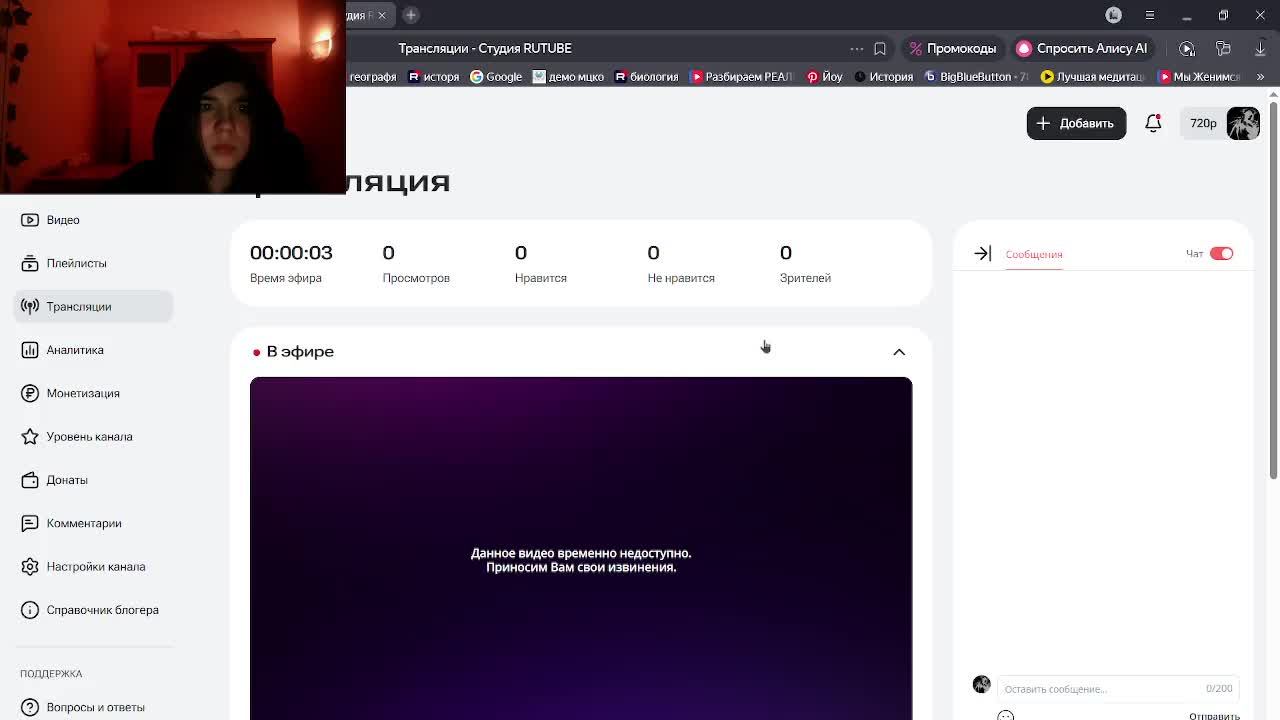Open Аналитика in the sidebar
Screen dimensions: 1280x720
pyautogui.click(x=93, y=350)
